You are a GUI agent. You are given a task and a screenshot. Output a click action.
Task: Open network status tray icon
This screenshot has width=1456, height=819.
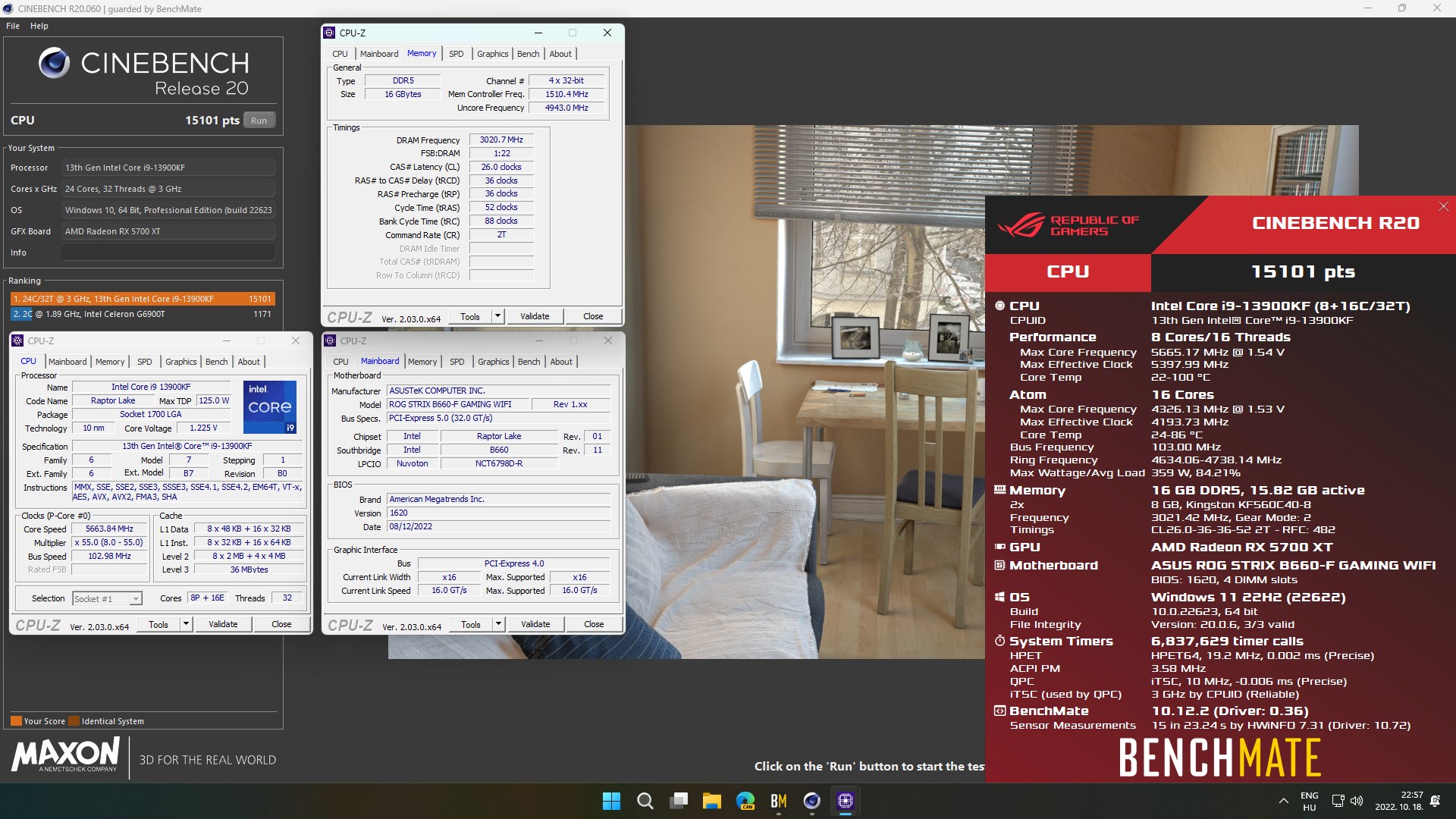pos(1338,801)
